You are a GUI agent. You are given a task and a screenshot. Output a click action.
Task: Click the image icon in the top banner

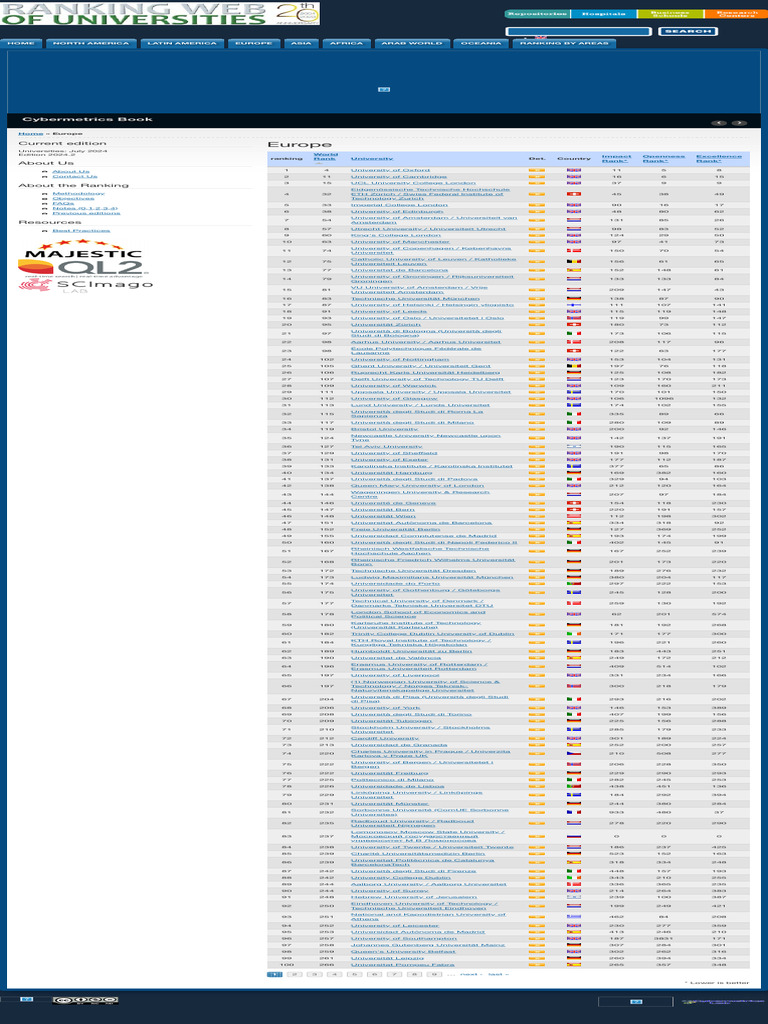coord(384,89)
